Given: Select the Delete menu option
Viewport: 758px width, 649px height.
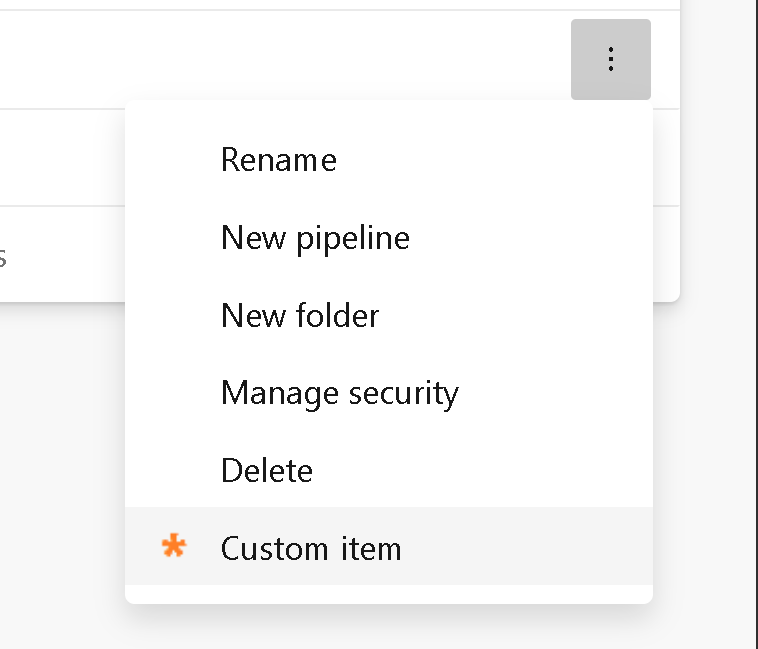Looking at the screenshot, I should pyautogui.click(x=267, y=470).
